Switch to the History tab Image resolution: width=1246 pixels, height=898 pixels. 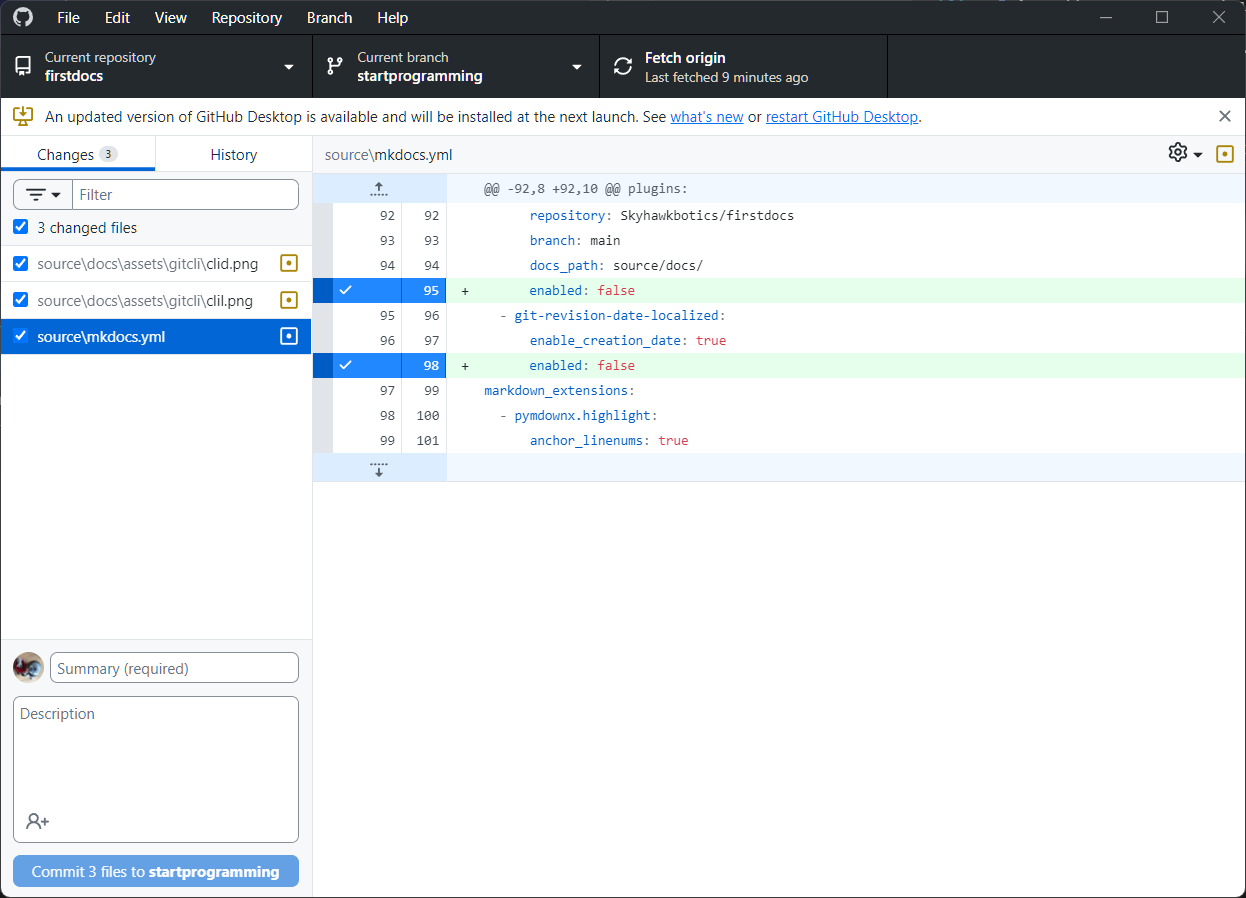coord(233,154)
